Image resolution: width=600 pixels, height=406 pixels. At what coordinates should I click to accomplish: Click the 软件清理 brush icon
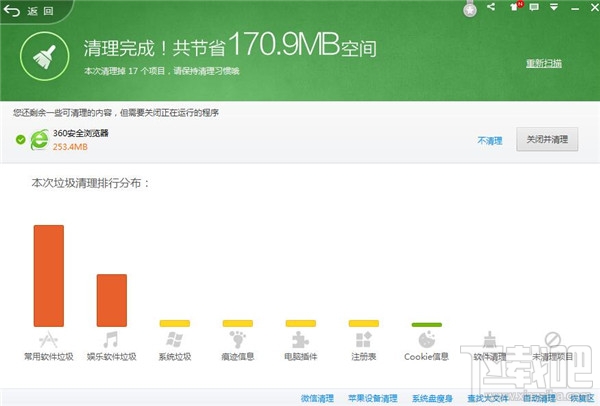489,340
